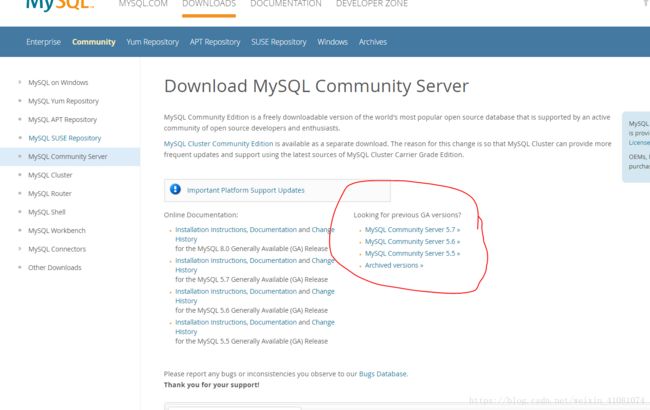Open MySQL SUSE Repository in the sidebar
The image size is (650, 410).
point(65,138)
